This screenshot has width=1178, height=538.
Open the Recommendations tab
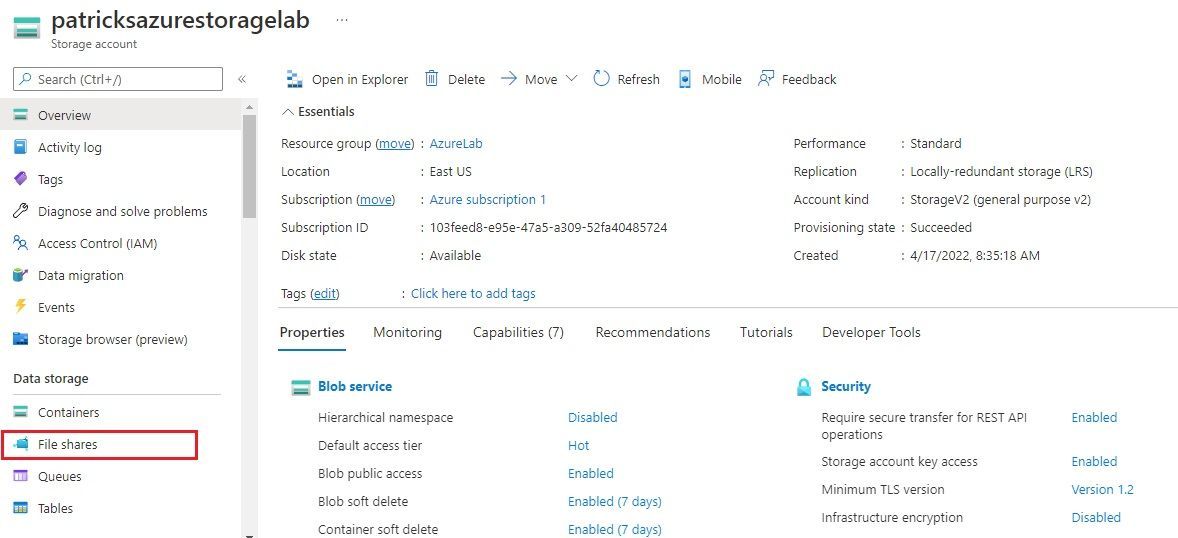(x=652, y=332)
